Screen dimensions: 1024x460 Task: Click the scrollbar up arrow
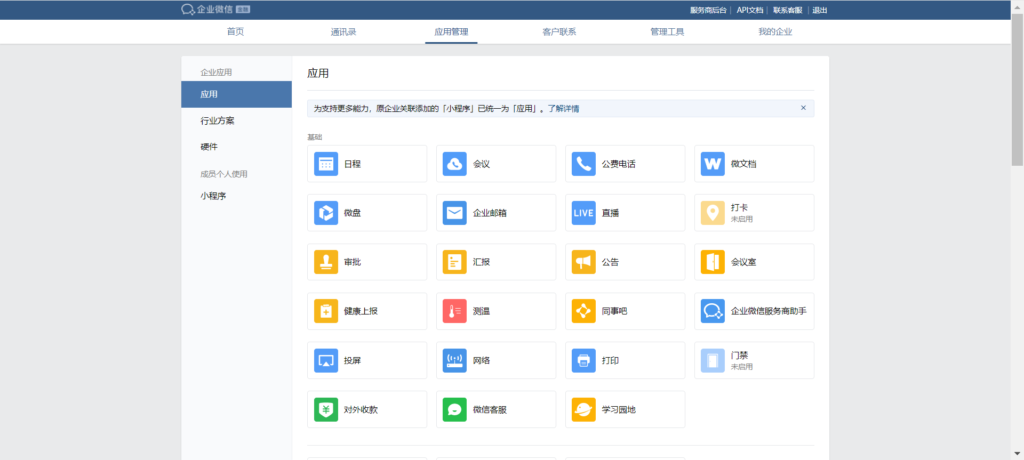[x=1017, y=5]
